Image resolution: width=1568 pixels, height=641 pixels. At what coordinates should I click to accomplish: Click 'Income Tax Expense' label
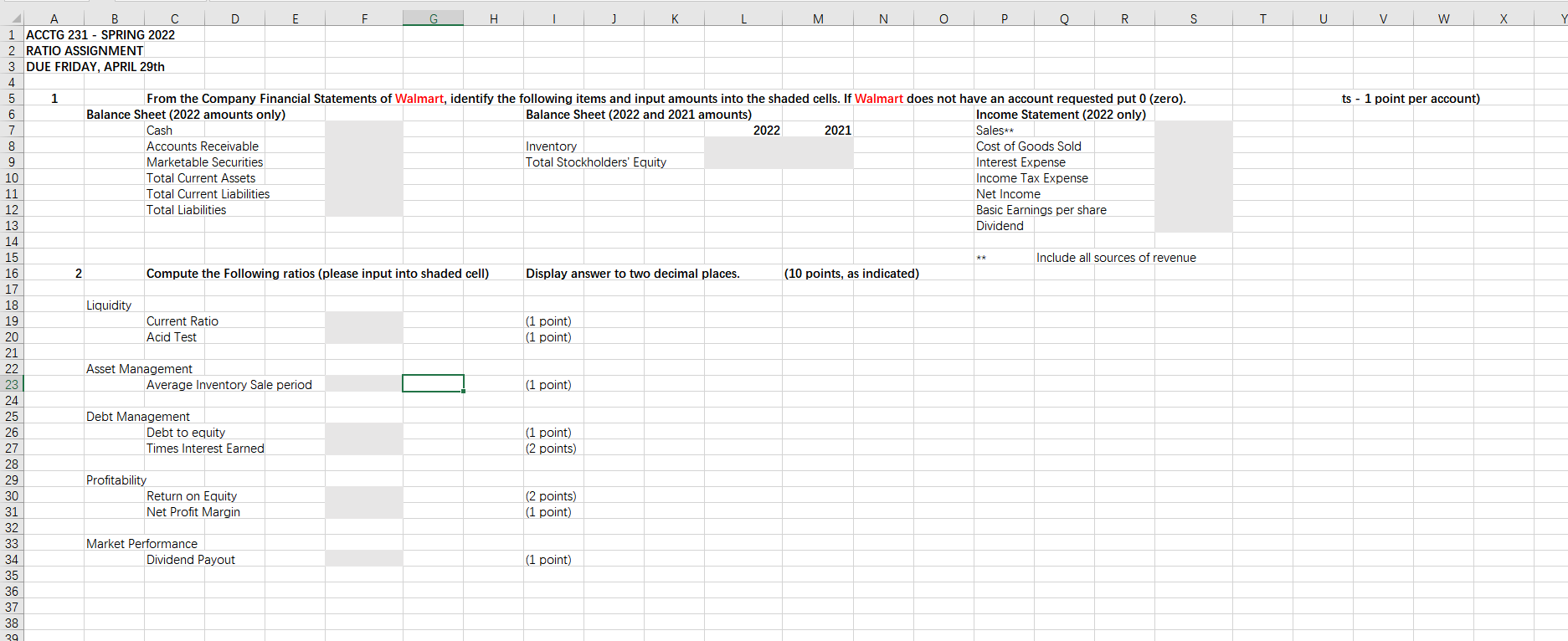(x=1032, y=177)
